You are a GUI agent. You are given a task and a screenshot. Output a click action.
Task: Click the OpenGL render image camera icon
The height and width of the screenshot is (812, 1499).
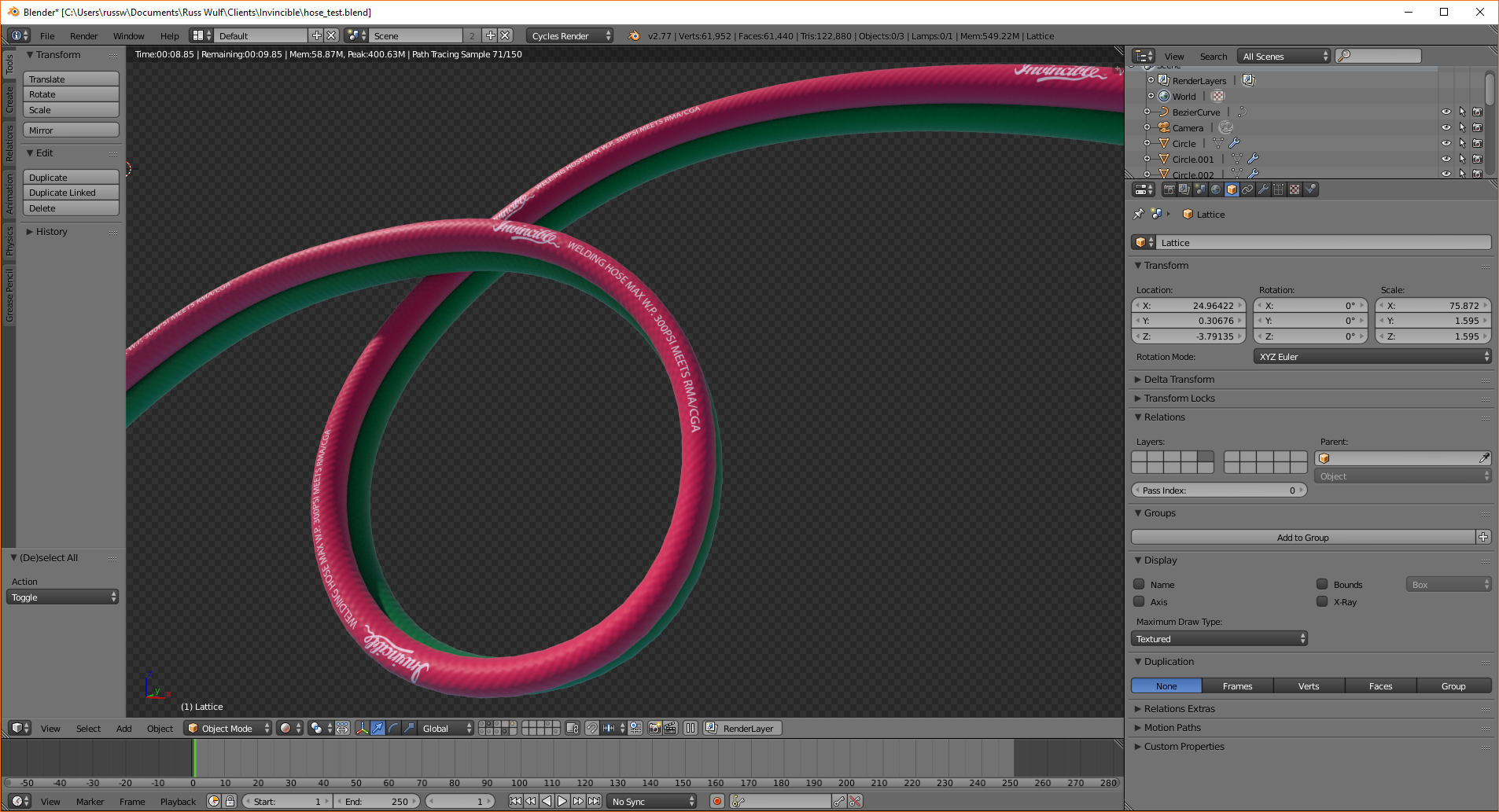tap(654, 729)
